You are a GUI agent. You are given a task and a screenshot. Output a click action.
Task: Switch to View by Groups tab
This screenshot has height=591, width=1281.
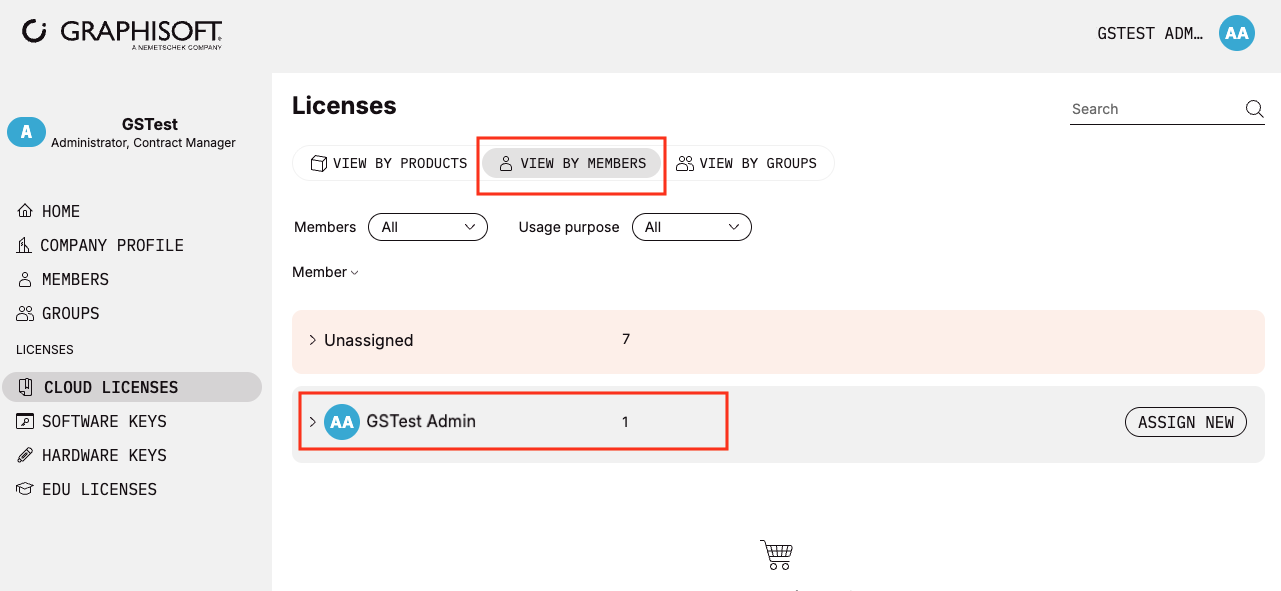pyautogui.click(x=747, y=163)
